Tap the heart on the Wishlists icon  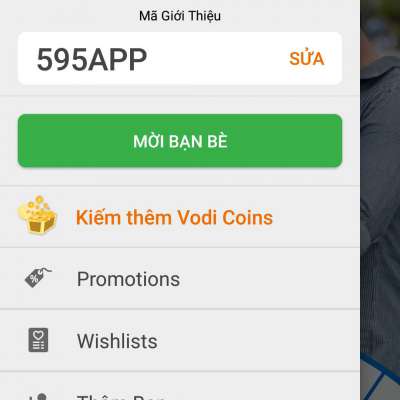[x=38, y=334]
